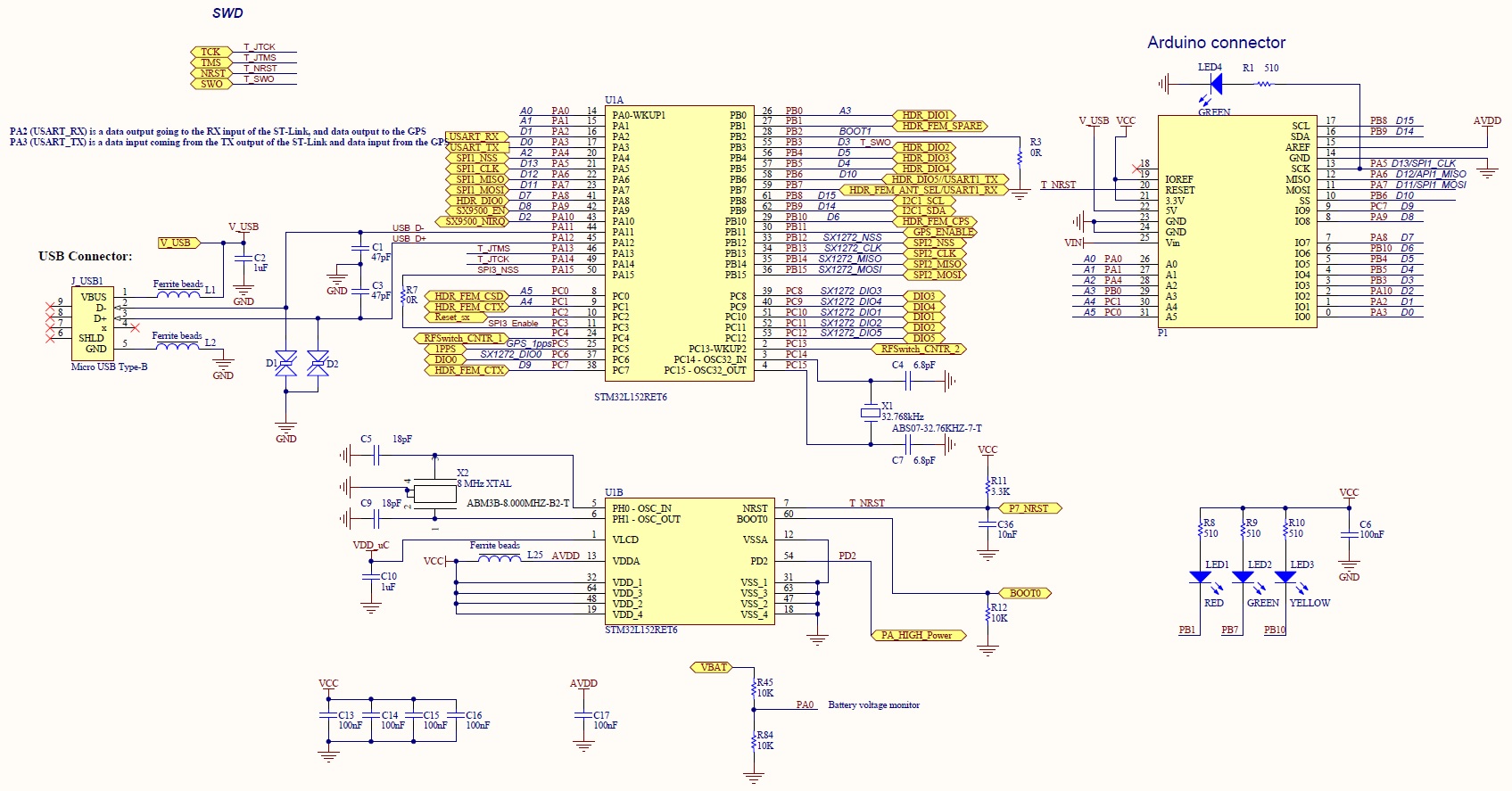Click the R3 0R resistor symbol
Screen dimensions: 1512x791
click(x=1020, y=157)
